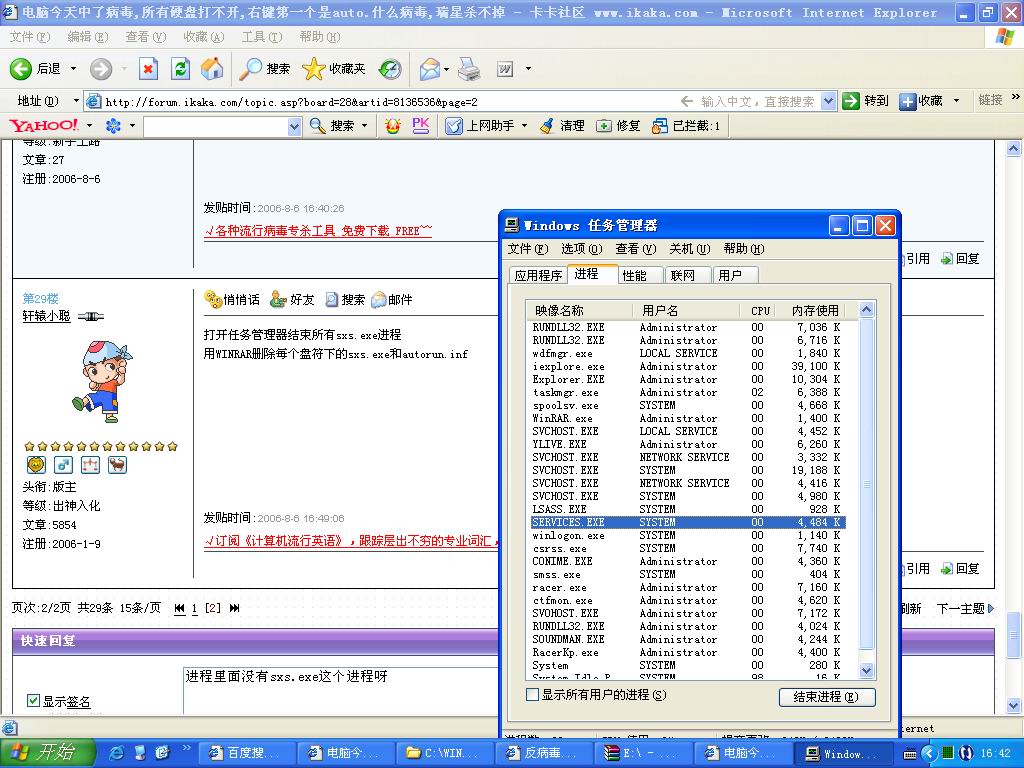Open the History toolbar icon

coord(390,69)
